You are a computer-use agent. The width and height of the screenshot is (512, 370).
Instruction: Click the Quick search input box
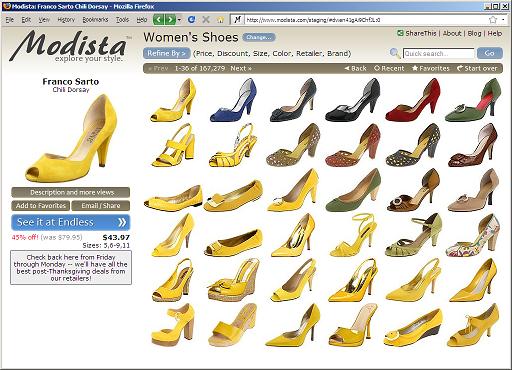[439, 53]
